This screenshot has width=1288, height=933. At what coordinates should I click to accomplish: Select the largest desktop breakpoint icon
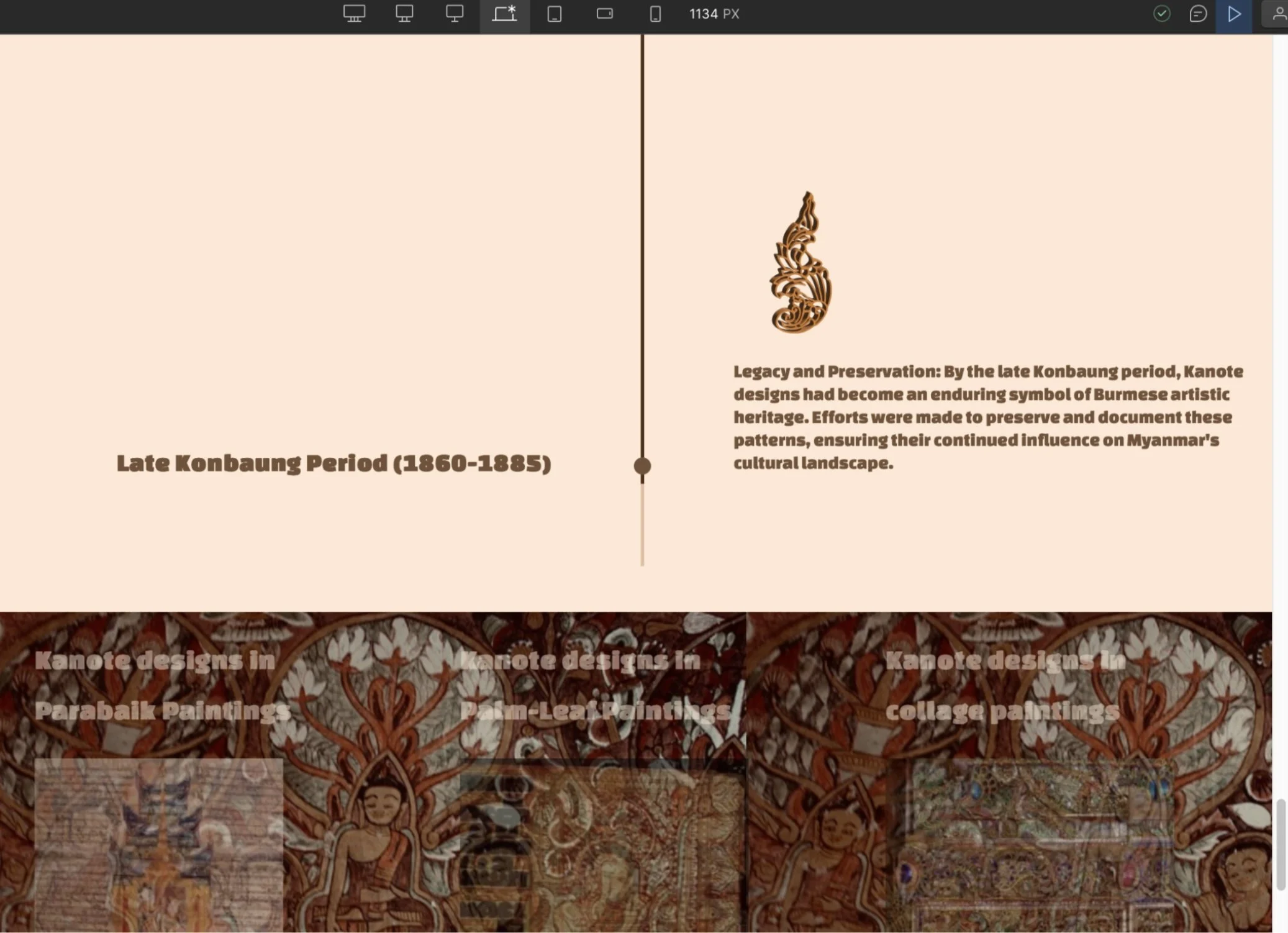tap(354, 14)
